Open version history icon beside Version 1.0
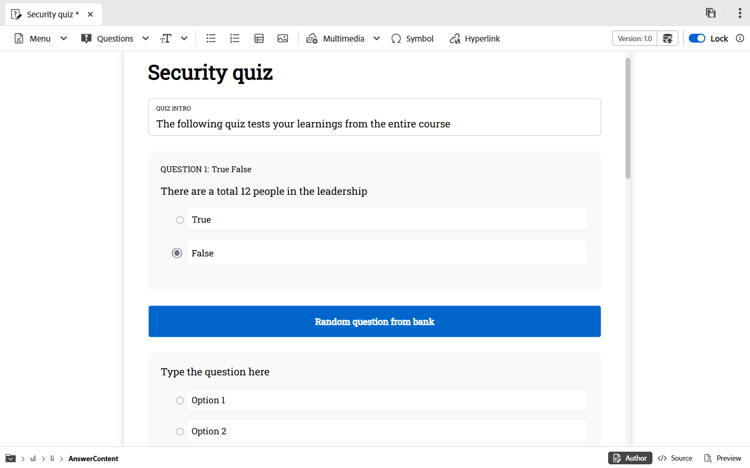Image resolution: width=750 pixels, height=468 pixels. pyautogui.click(x=667, y=38)
